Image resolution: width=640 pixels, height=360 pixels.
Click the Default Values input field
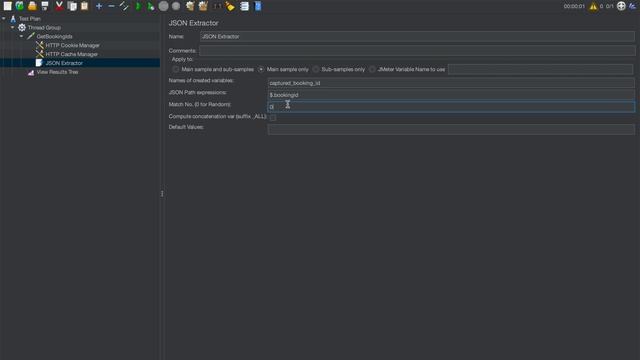point(451,129)
